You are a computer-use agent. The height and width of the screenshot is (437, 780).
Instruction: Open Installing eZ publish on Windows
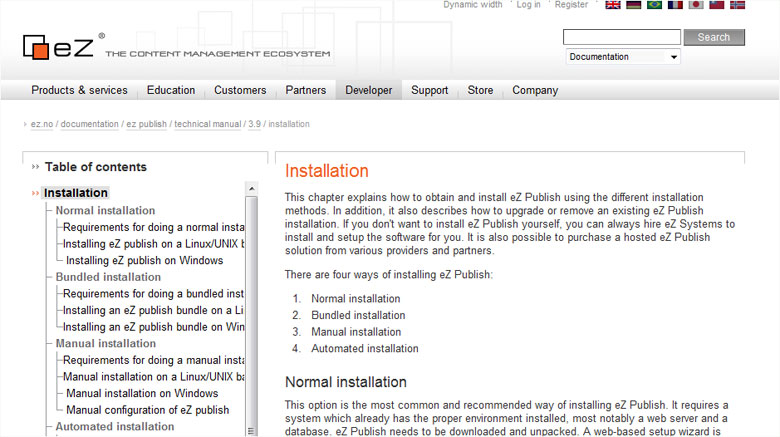[x=145, y=260]
